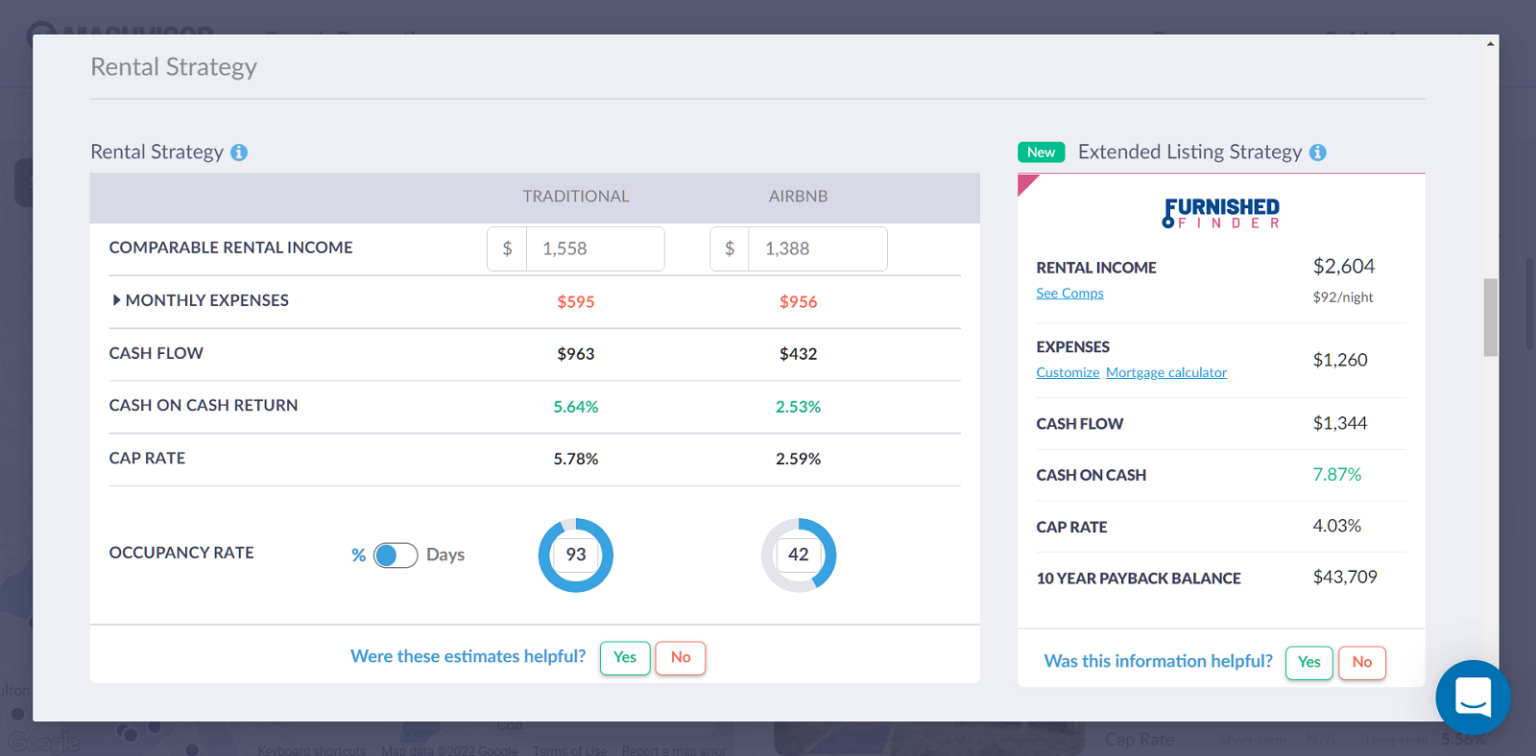Toggle occupancy rate between percent and days
1536x756 pixels.
click(395, 555)
